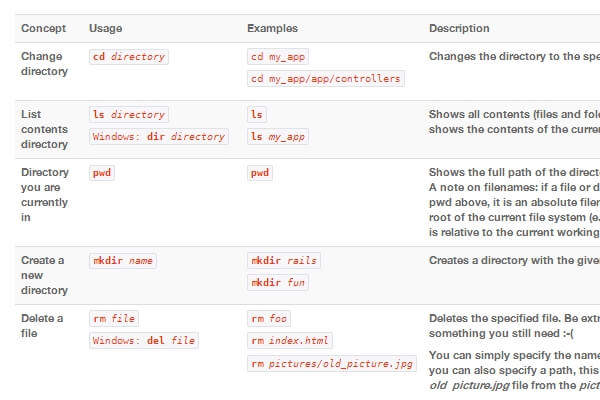The image size is (600, 400).
Task: Click 'rm pictures/old_picture.jpg' example snippet
Action: click(332, 363)
